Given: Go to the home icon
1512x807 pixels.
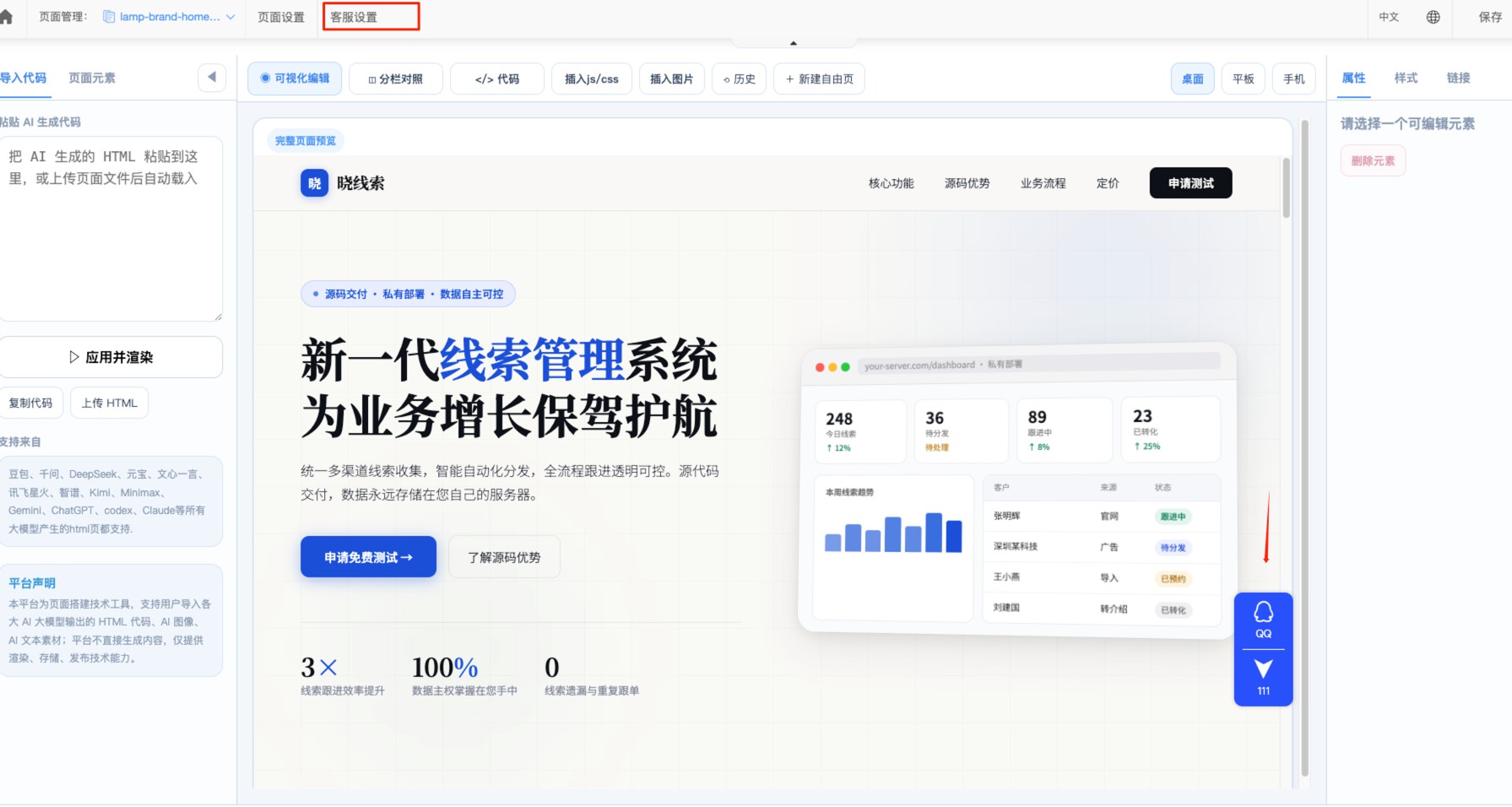Looking at the screenshot, I should pyautogui.click(x=6, y=17).
